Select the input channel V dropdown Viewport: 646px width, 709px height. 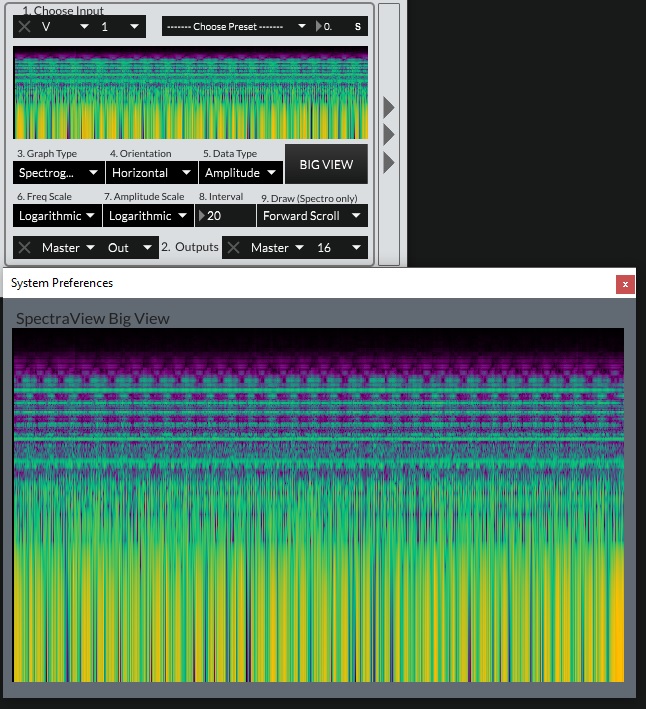(x=64, y=27)
